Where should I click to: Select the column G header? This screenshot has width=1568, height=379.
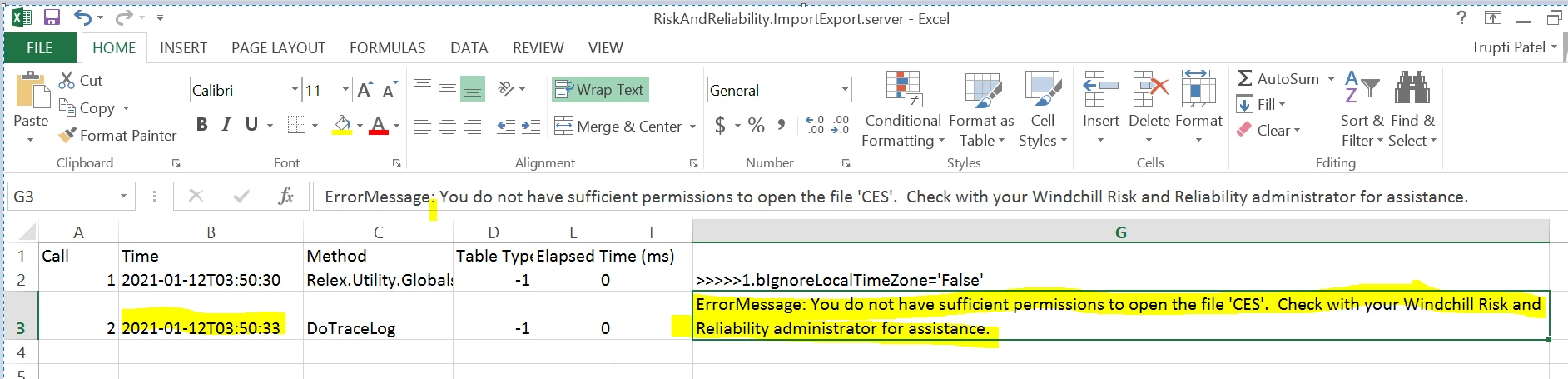tap(1120, 232)
